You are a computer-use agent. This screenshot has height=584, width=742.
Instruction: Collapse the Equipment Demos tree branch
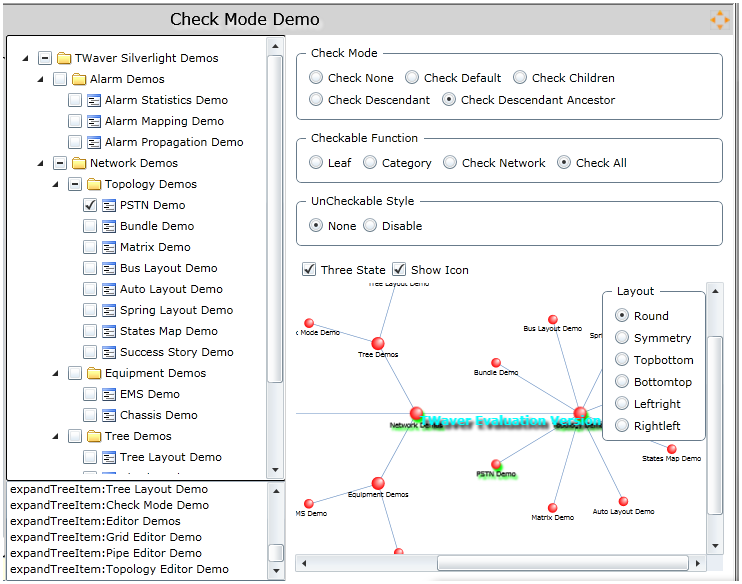56,373
